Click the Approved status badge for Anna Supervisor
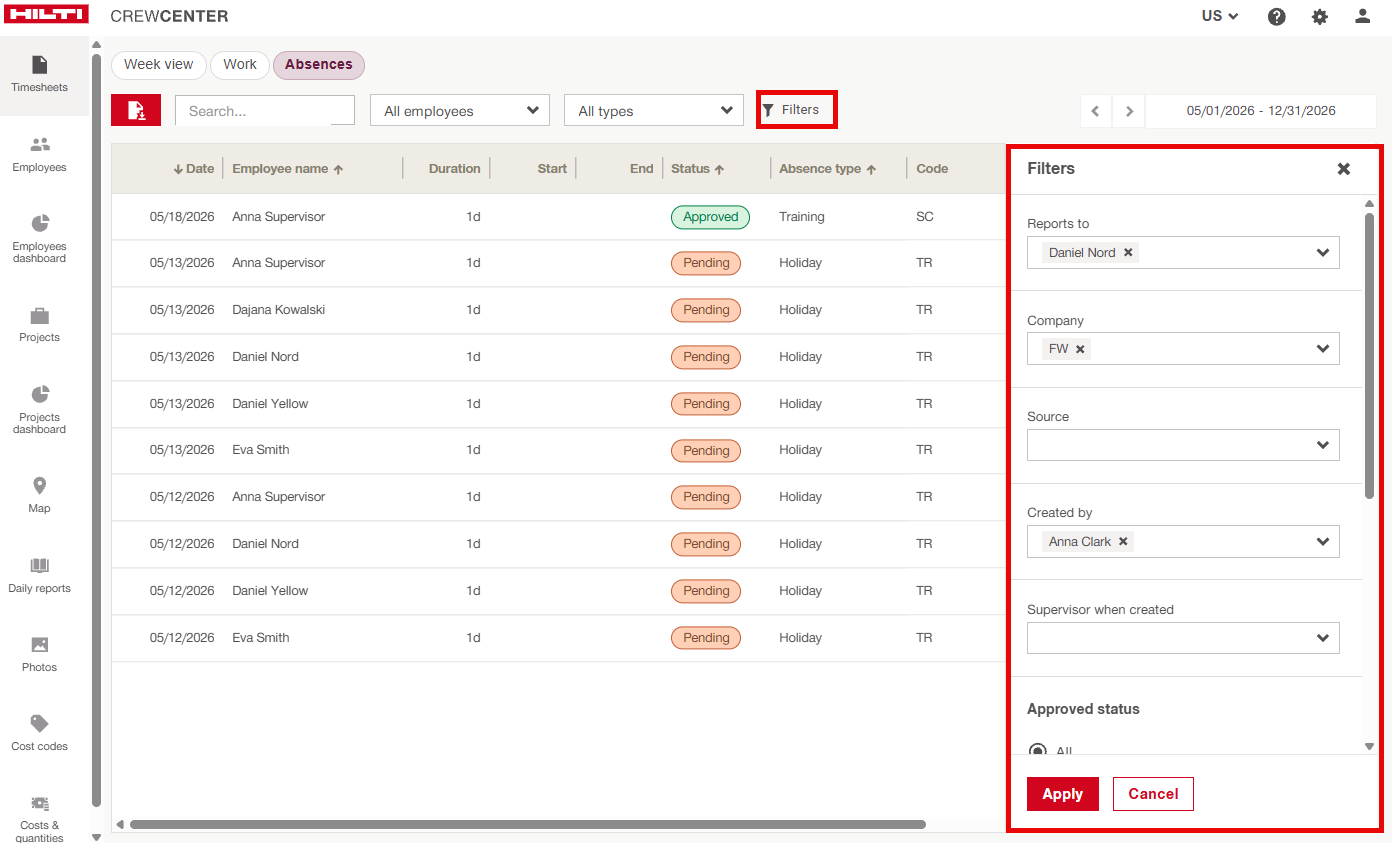Viewport: 1392px width, 843px height. click(x=710, y=217)
